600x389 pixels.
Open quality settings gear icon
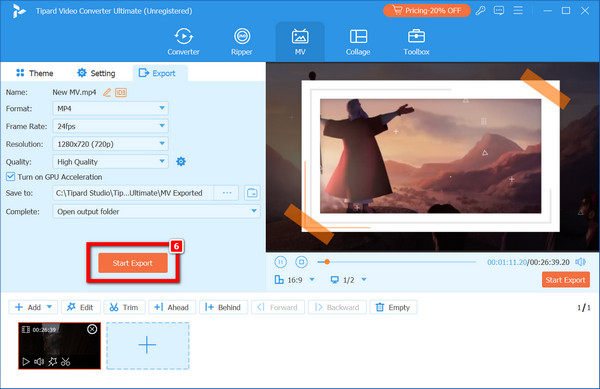coord(181,161)
